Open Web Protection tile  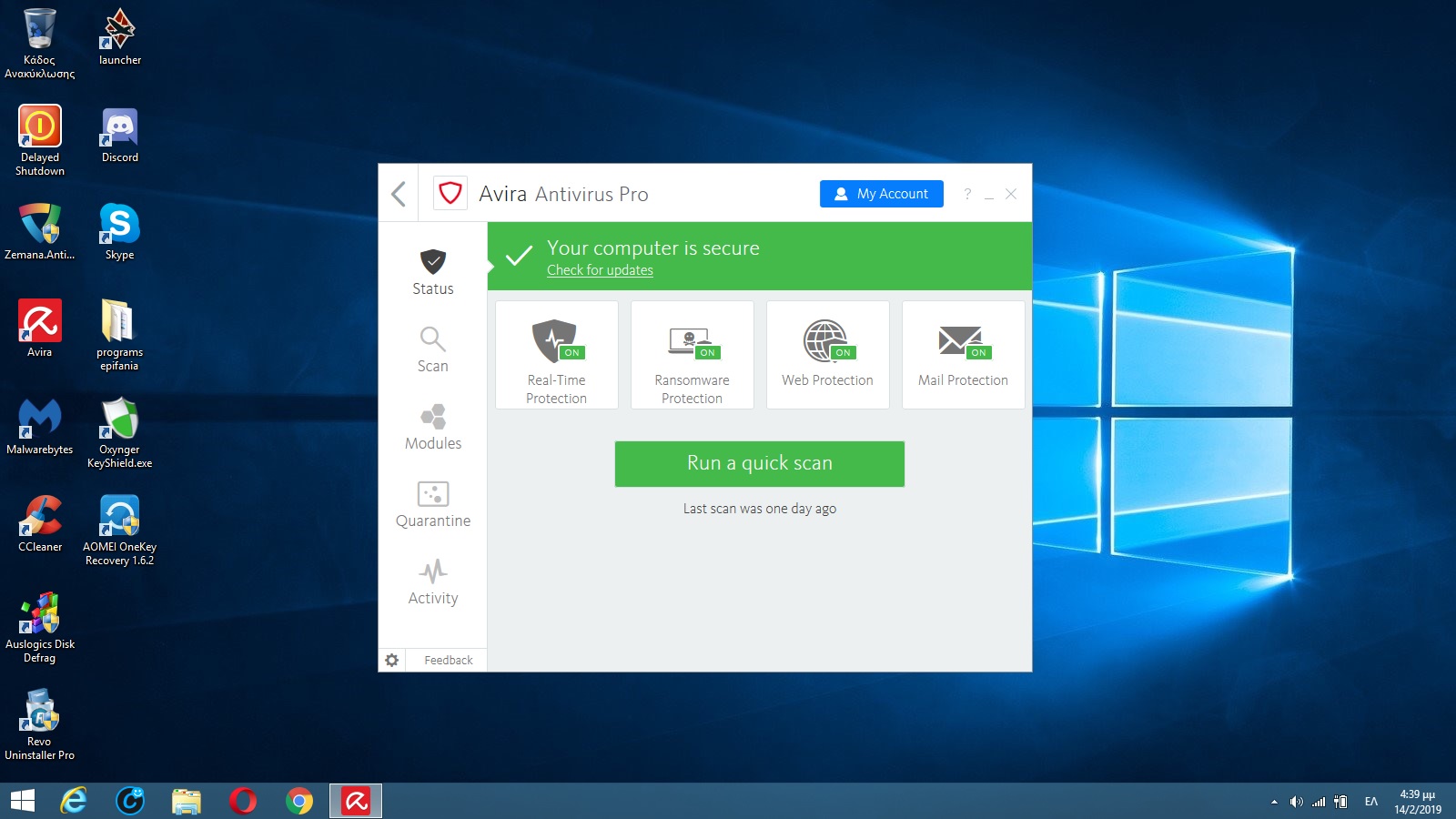coord(828,355)
